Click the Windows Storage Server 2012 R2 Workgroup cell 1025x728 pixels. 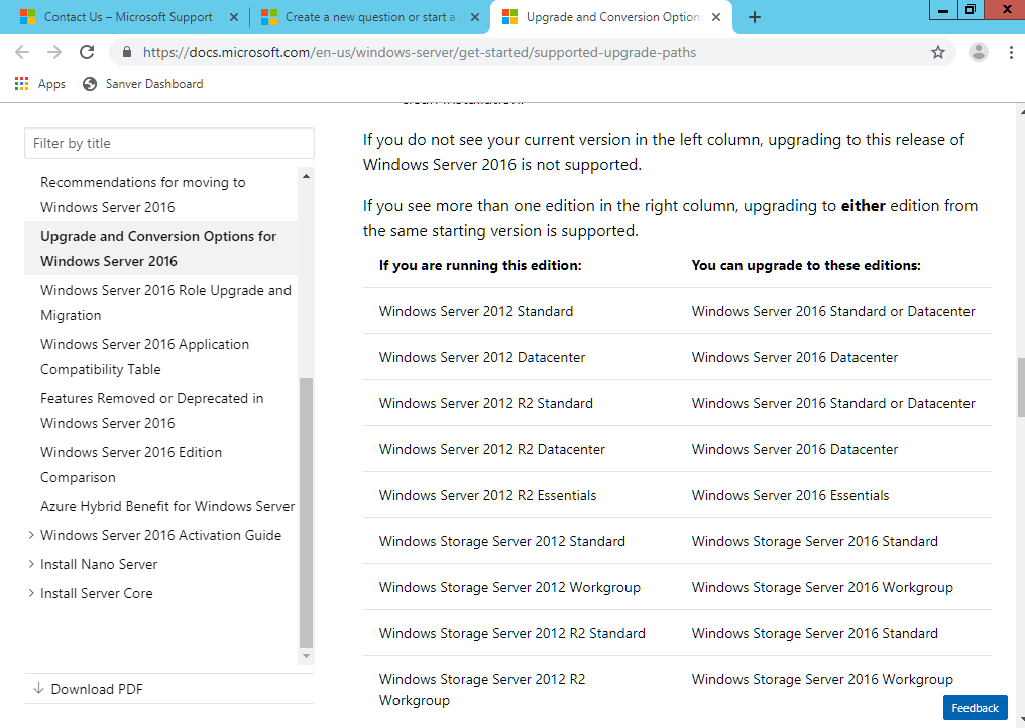[482, 689]
